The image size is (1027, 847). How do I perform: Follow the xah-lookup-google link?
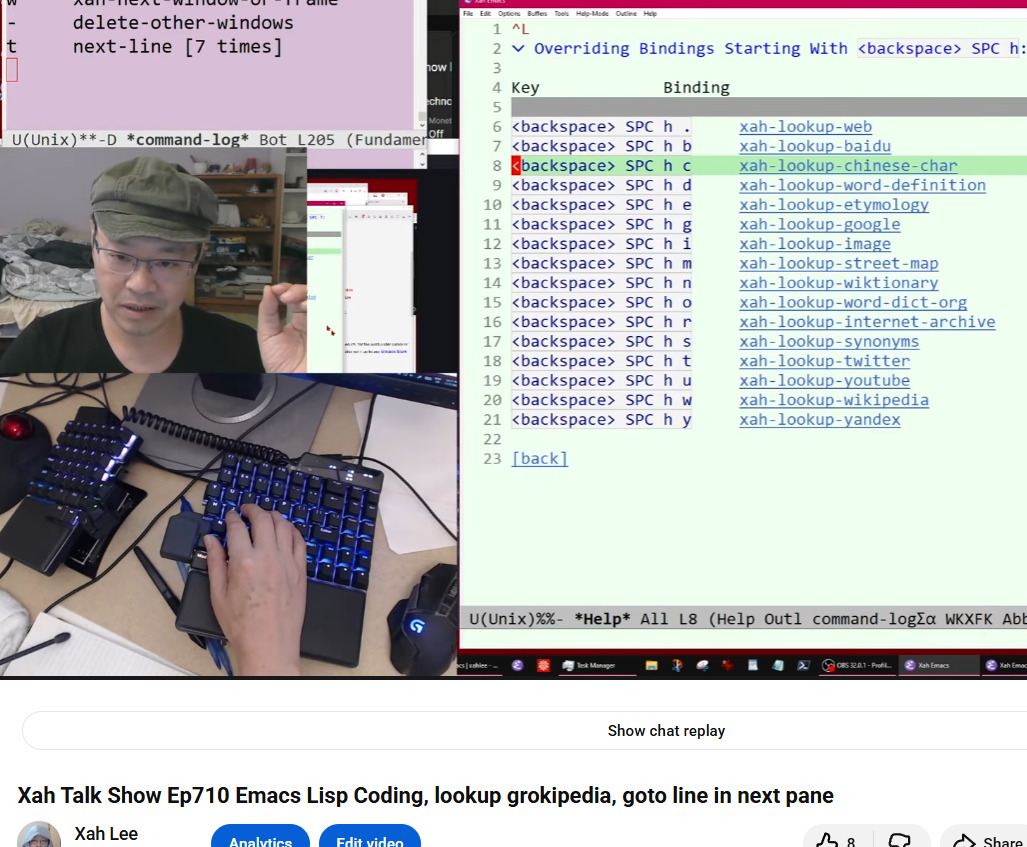(819, 224)
